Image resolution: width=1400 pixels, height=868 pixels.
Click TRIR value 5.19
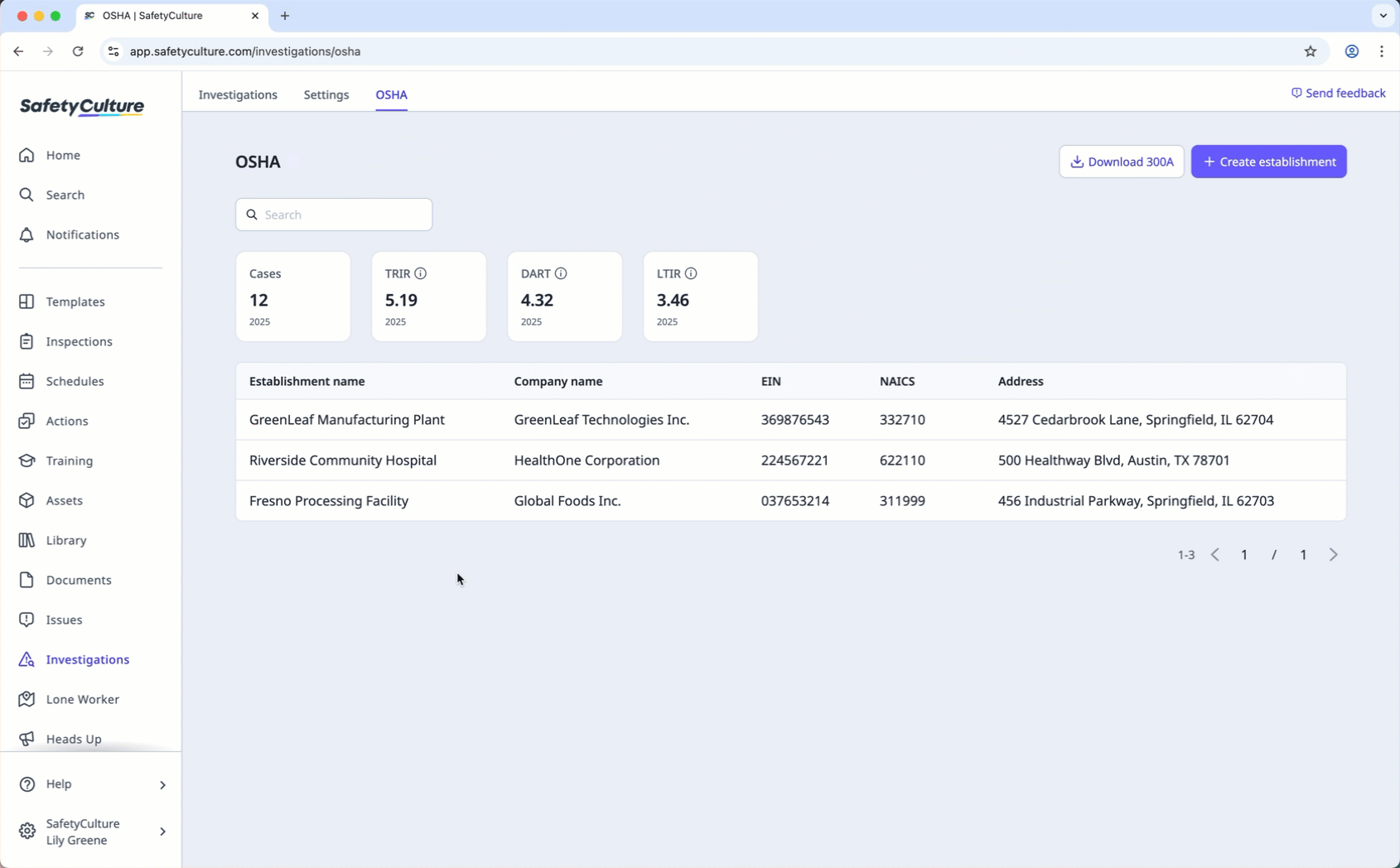tap(401, 300)
